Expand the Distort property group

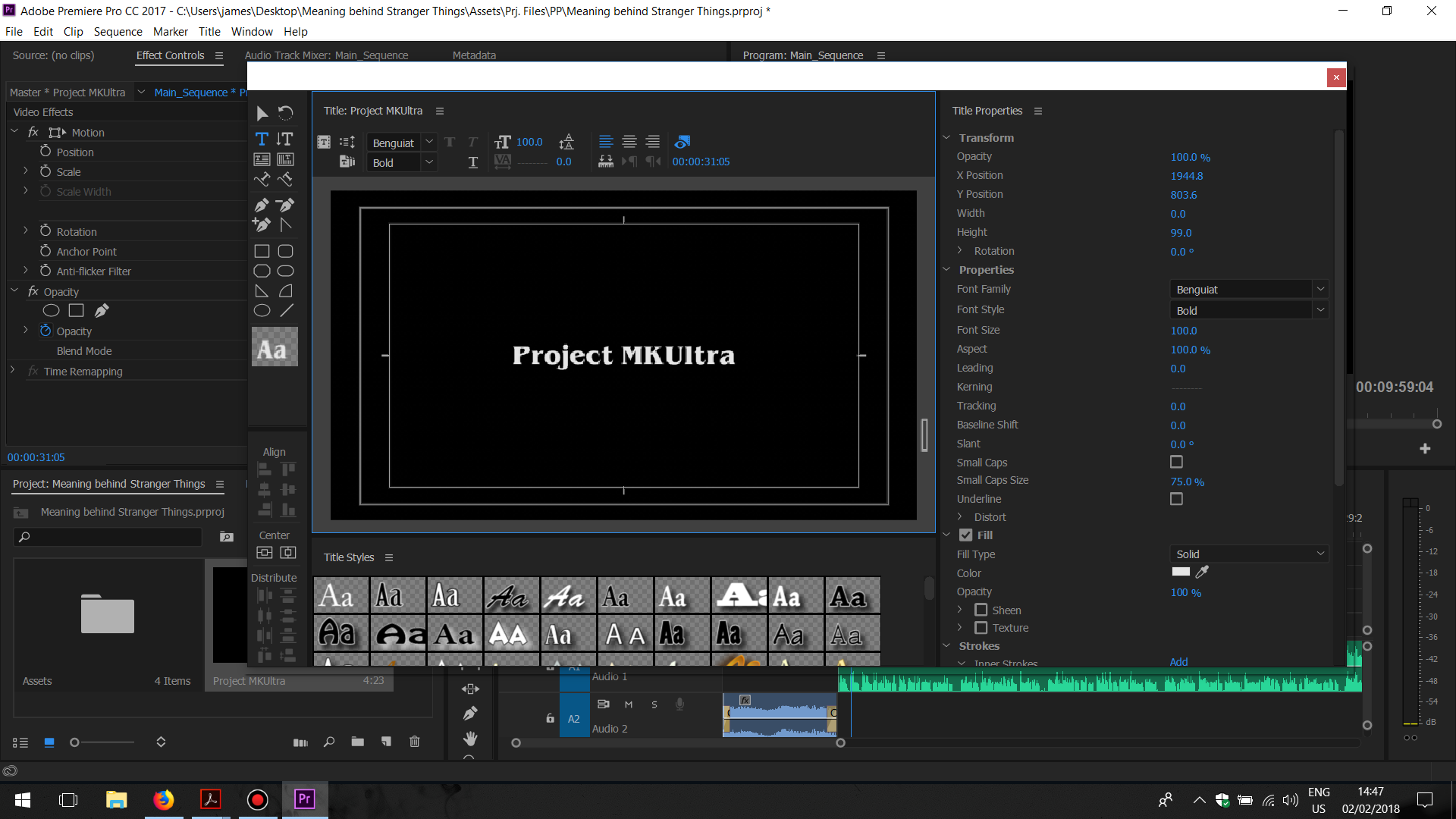click(x=960, y=517)
